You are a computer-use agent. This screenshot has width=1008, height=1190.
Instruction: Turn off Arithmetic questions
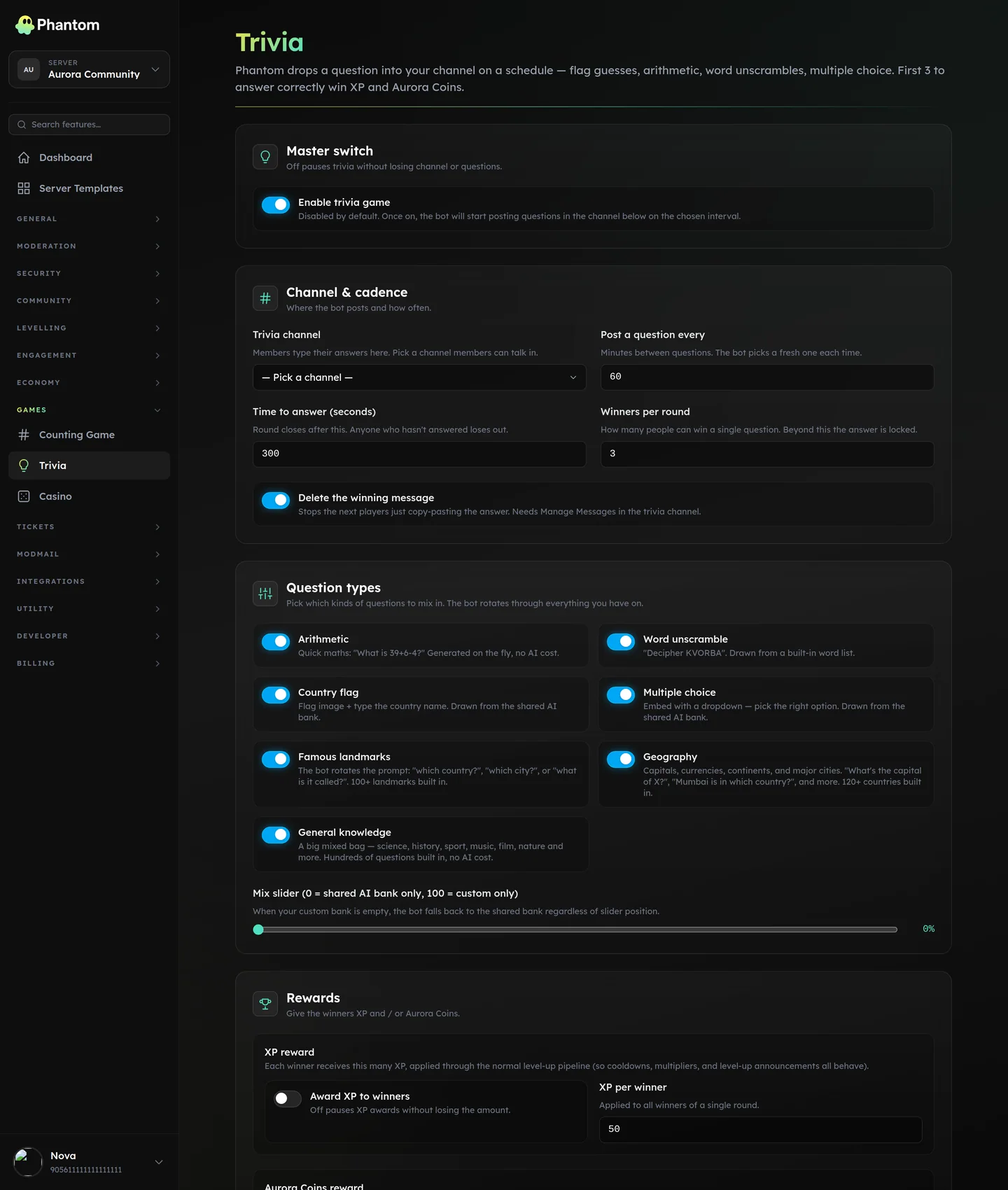click(276, 641)
